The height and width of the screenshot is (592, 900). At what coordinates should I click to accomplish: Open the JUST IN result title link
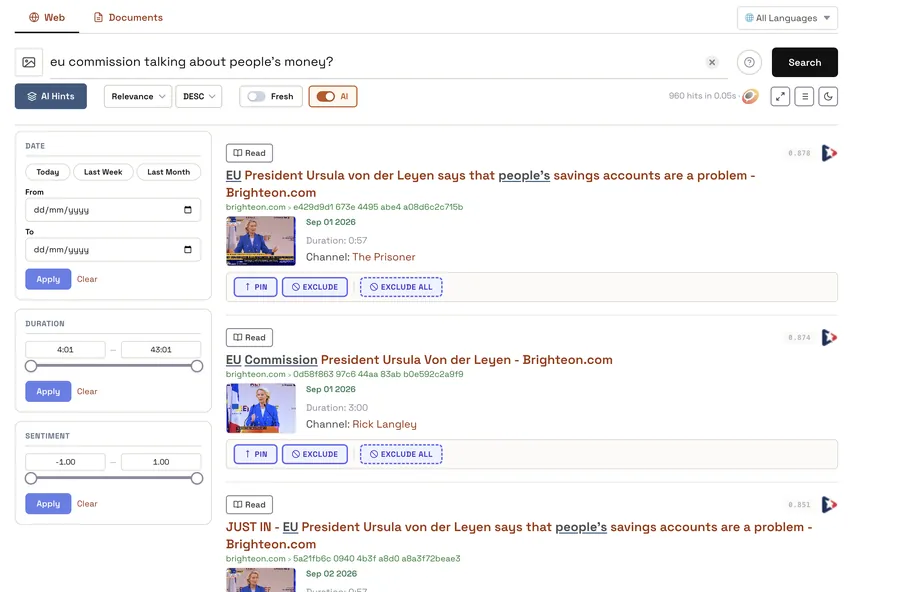(x=519, y=535)
